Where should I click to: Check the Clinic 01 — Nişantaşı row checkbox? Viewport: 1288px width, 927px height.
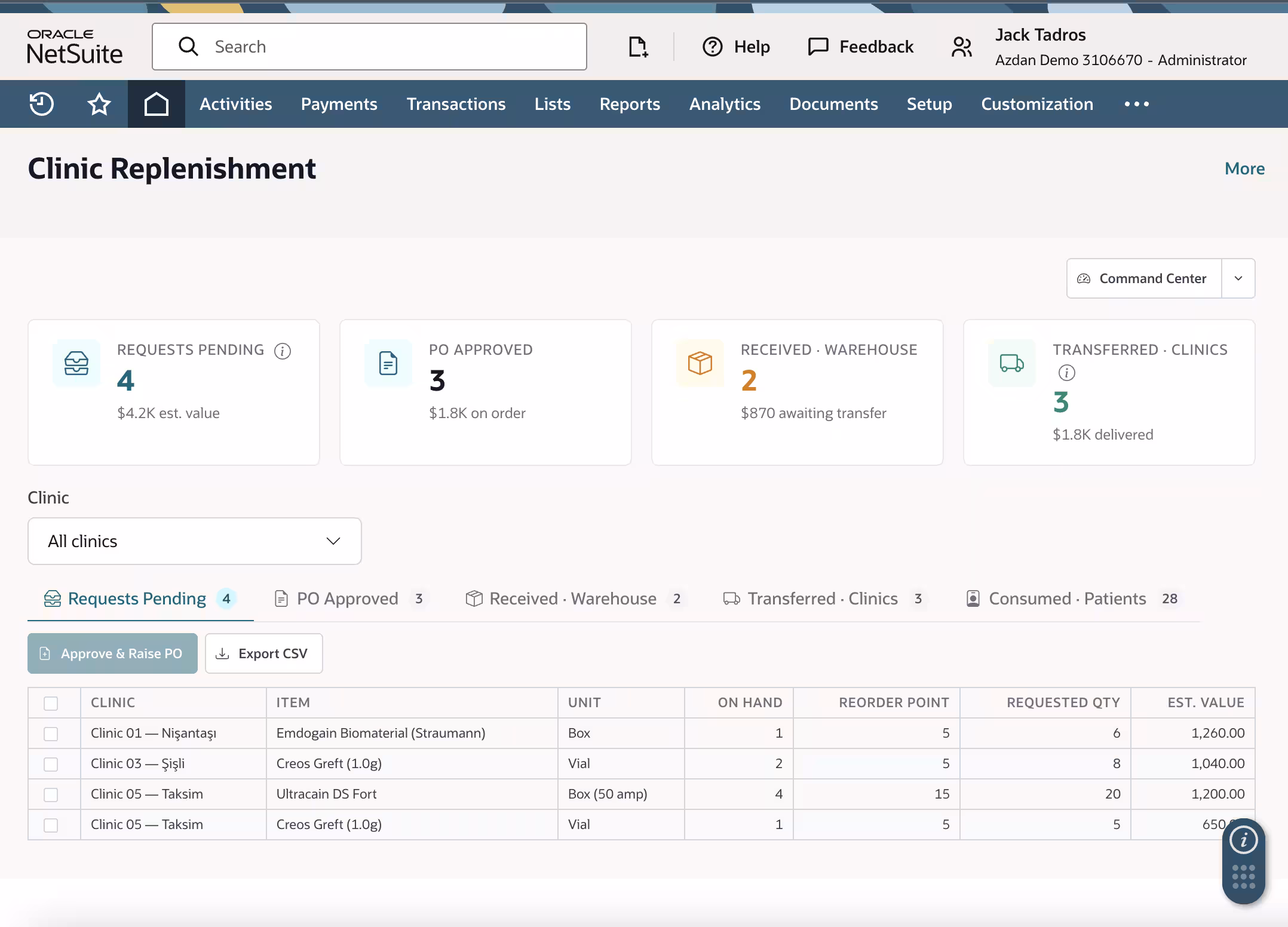[x=51, y=733]
